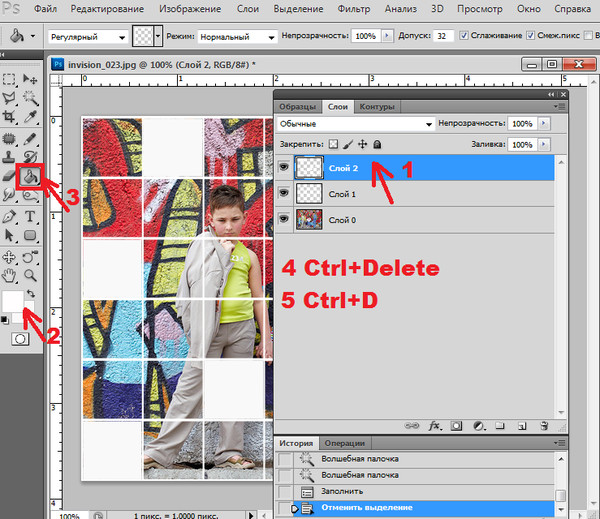Toggle the Сглаживание checkbox
The width and height of the screenshot is (600, 519).
tap(464, 36)
